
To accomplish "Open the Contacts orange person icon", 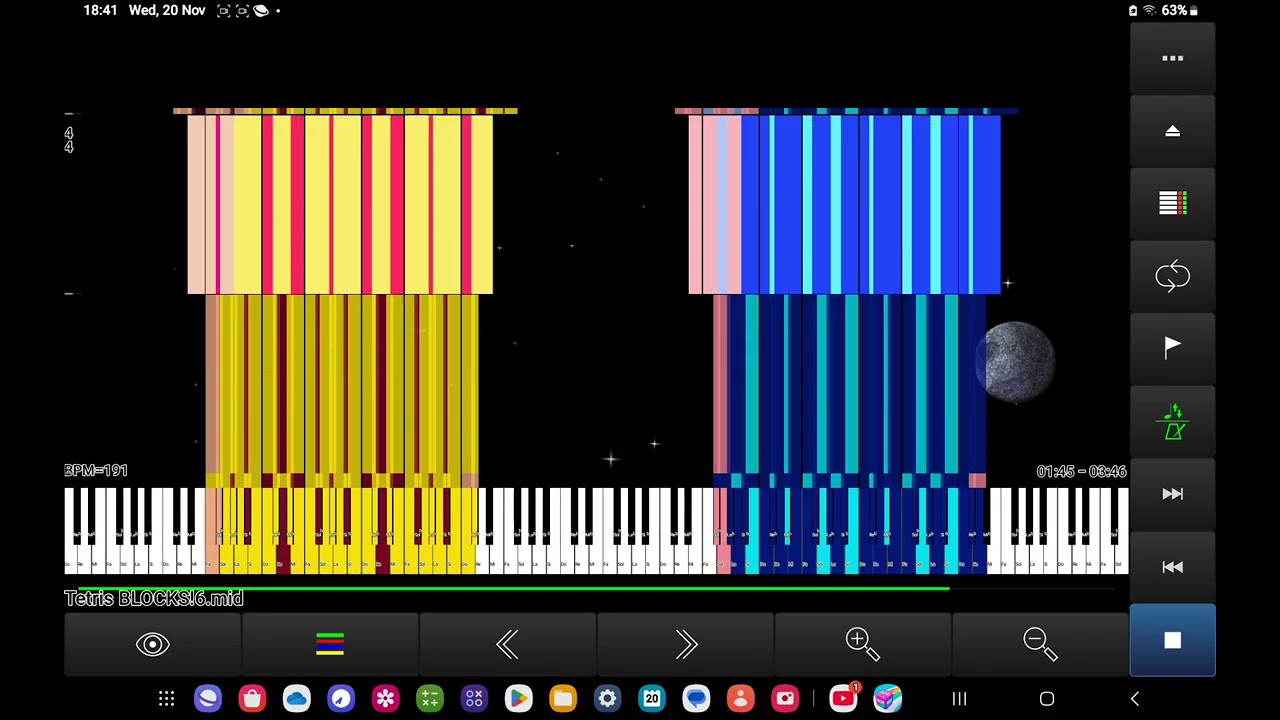I will 740,699.
